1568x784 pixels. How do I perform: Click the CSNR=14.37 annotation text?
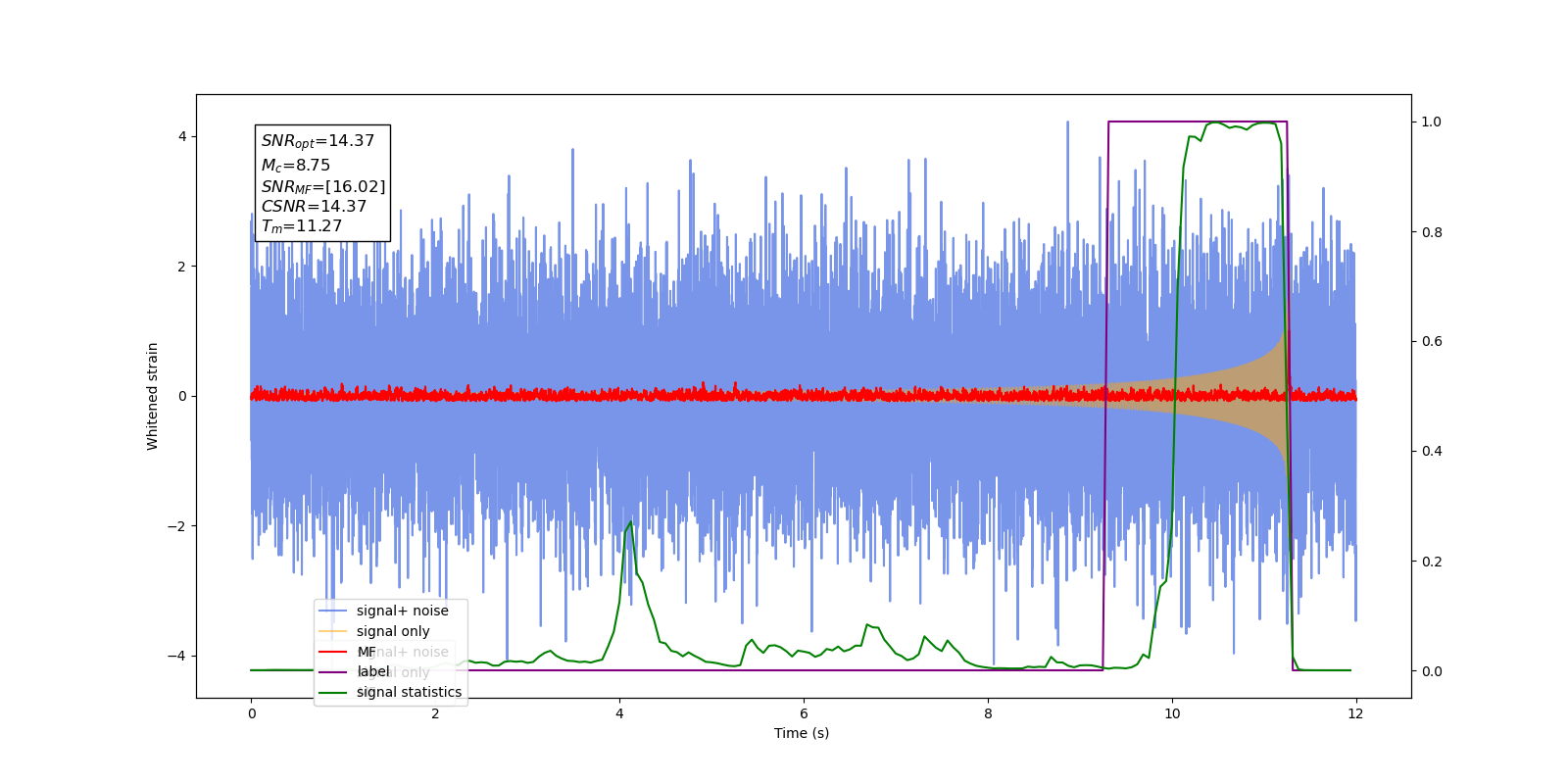tap(314, 207)
